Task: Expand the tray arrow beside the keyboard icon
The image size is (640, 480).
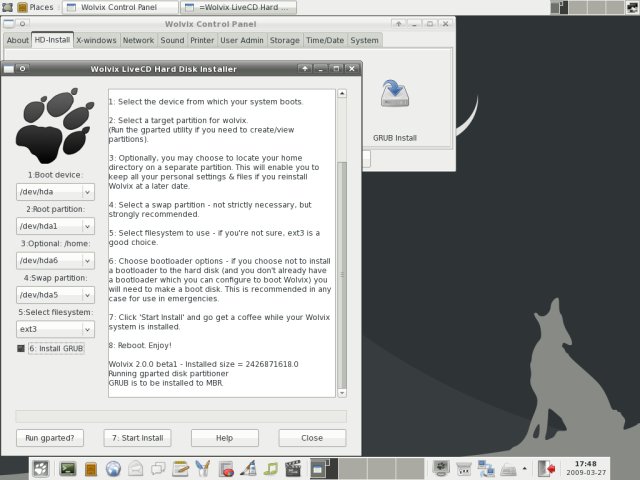Action: (x=524, y=469)
